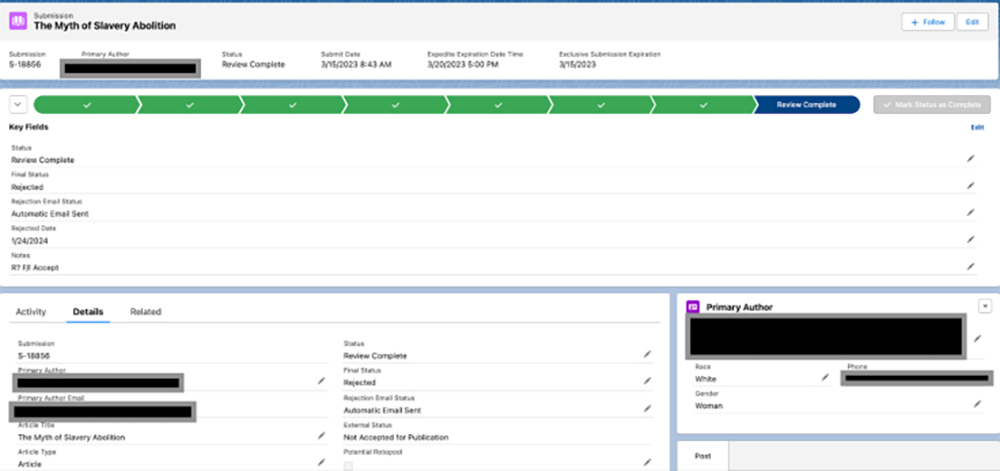Edit Gender field pencil icon
The width and height of the screenshot is (1000, 471).
pyautogui.click(x=977, y=405)
